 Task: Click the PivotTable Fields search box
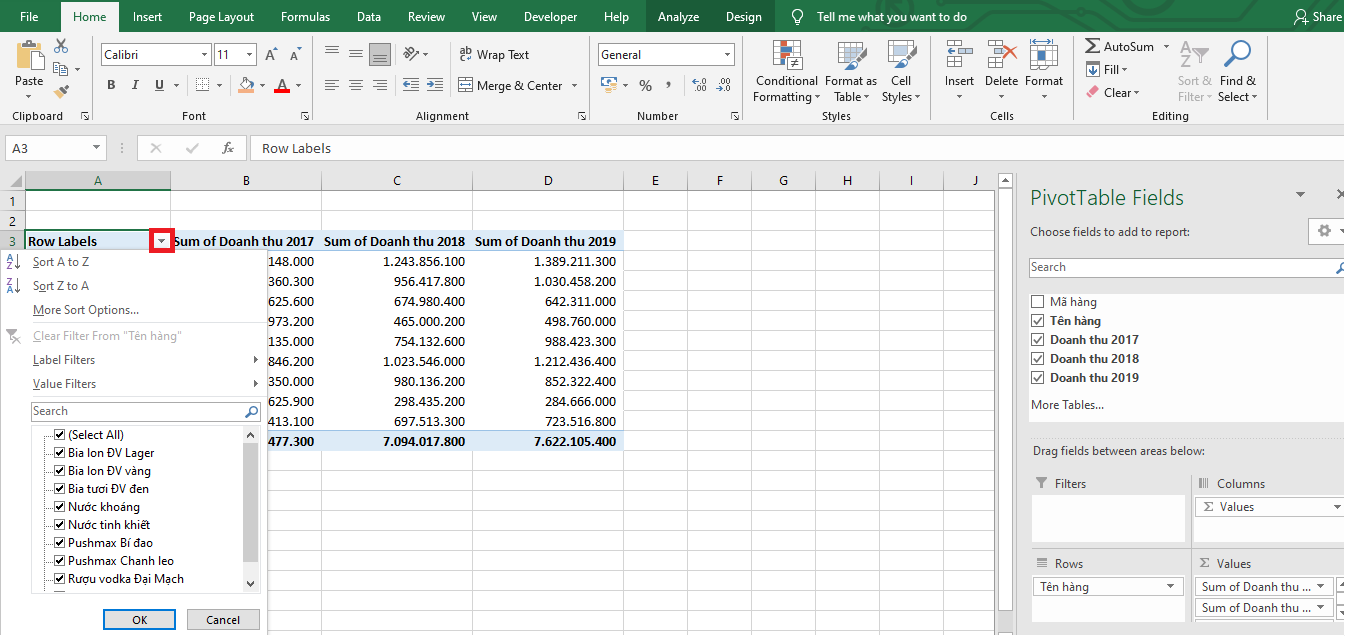1180,267
